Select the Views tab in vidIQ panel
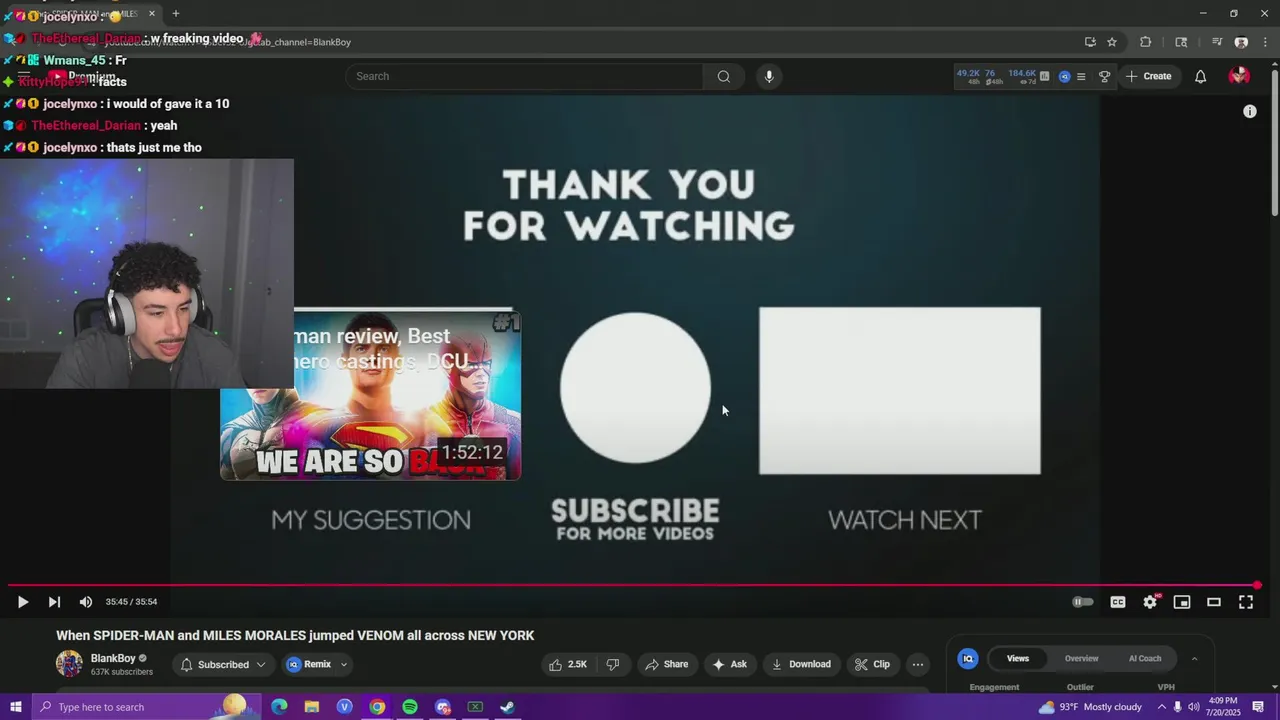Viewport: 1280px width, 720px height. coord(1018,658)
